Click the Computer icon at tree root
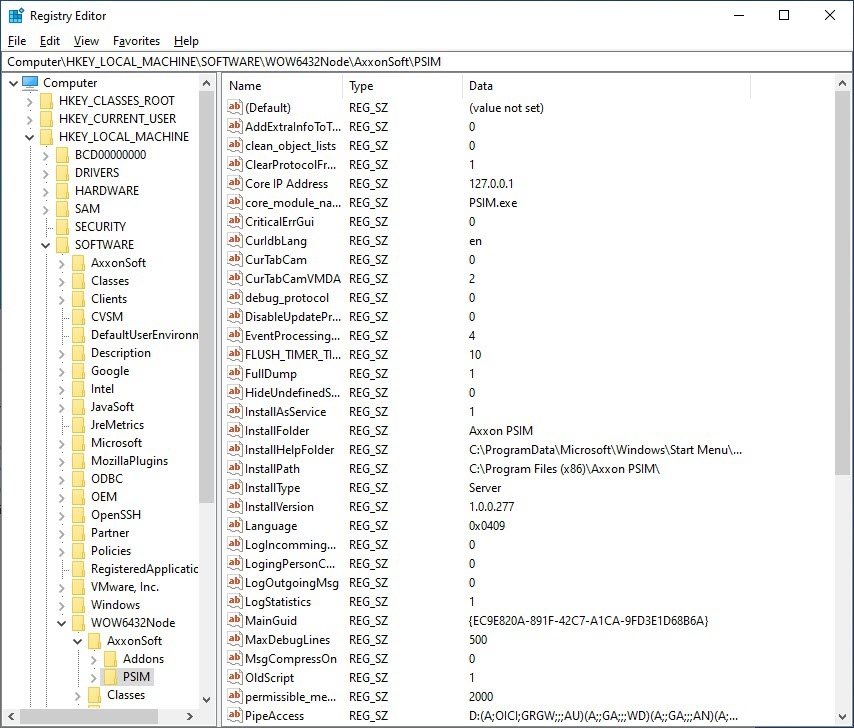Screen dimensions: 854x728 coord(30,83)
